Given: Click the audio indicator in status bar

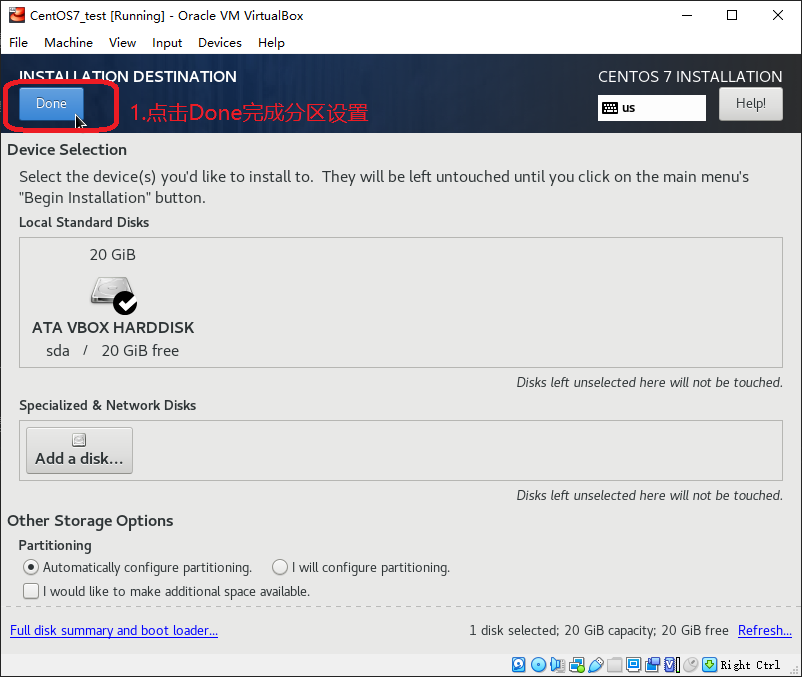Looking at the screenshot, I should (558, 664).
